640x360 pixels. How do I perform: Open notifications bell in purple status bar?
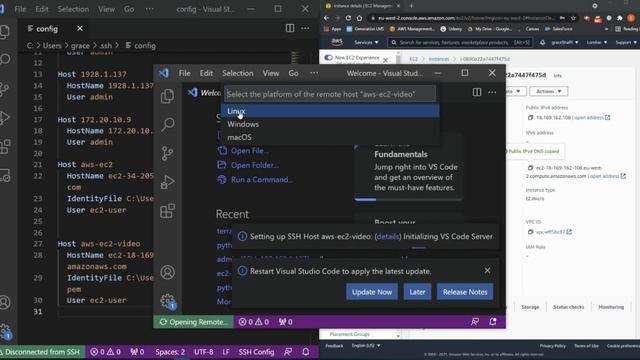[x=493, y=322]
